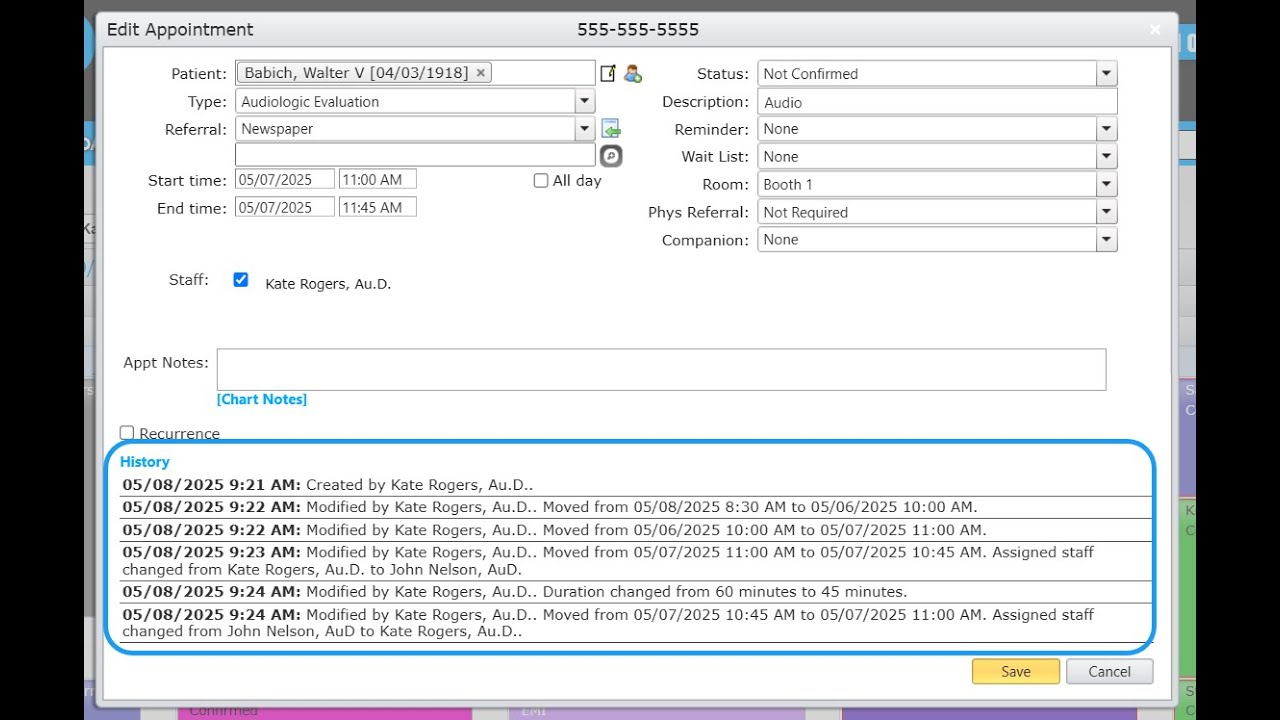Image resolution: width=1280 pixels, height=720 pixels.
Task: Click the Edit Appointment title text
Action: pos(180,30)
